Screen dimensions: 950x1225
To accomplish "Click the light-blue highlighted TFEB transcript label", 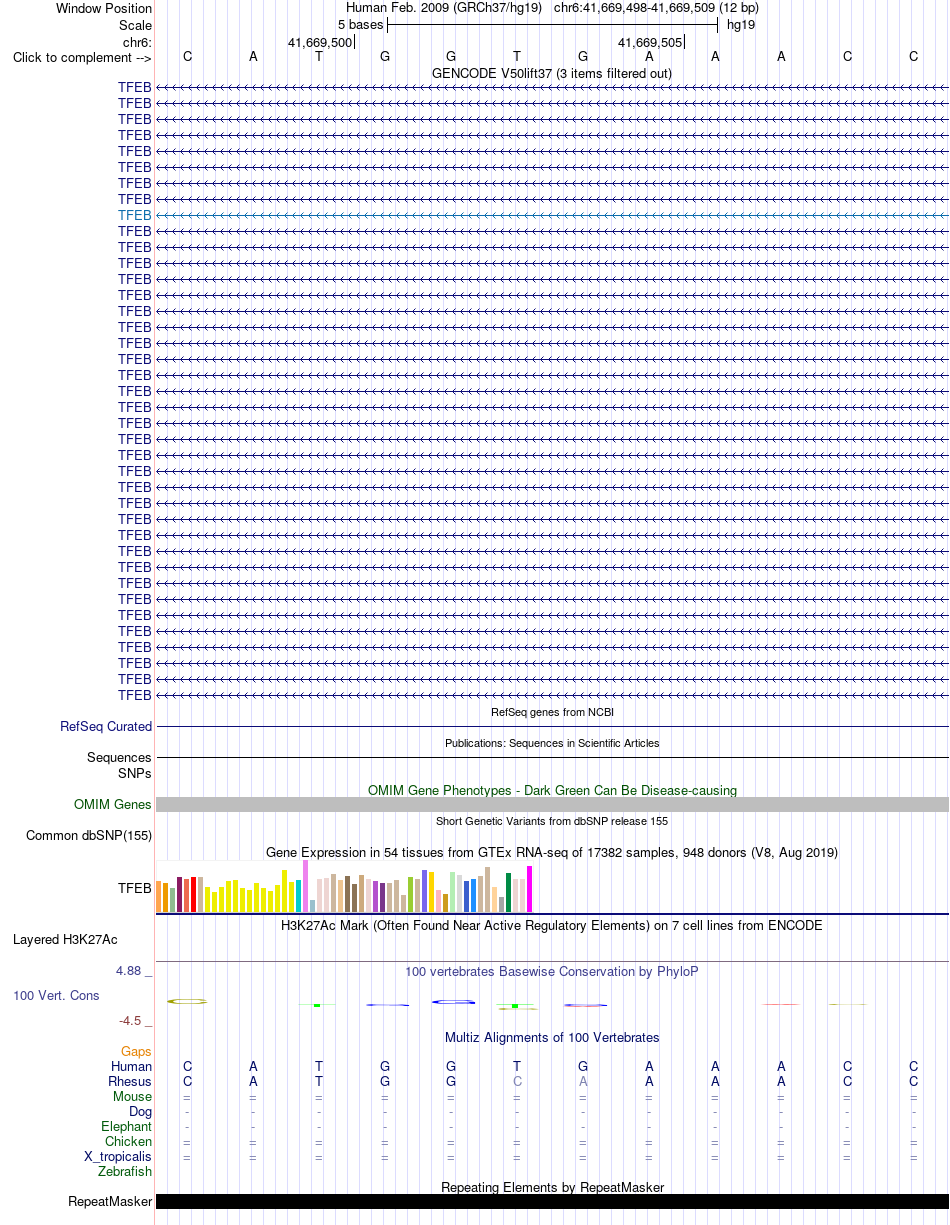I will click(135, 215).
